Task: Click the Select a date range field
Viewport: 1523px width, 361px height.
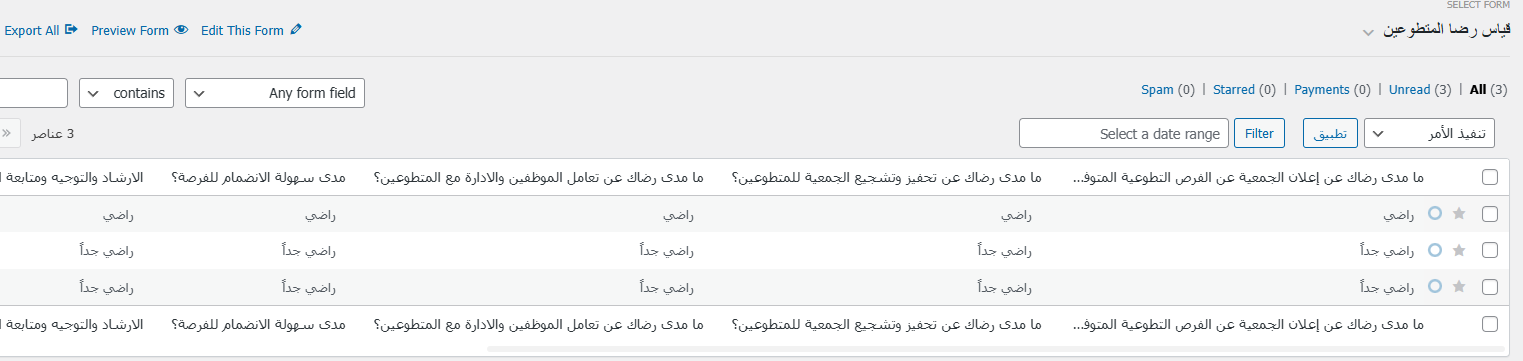Action: [1123, 133]
